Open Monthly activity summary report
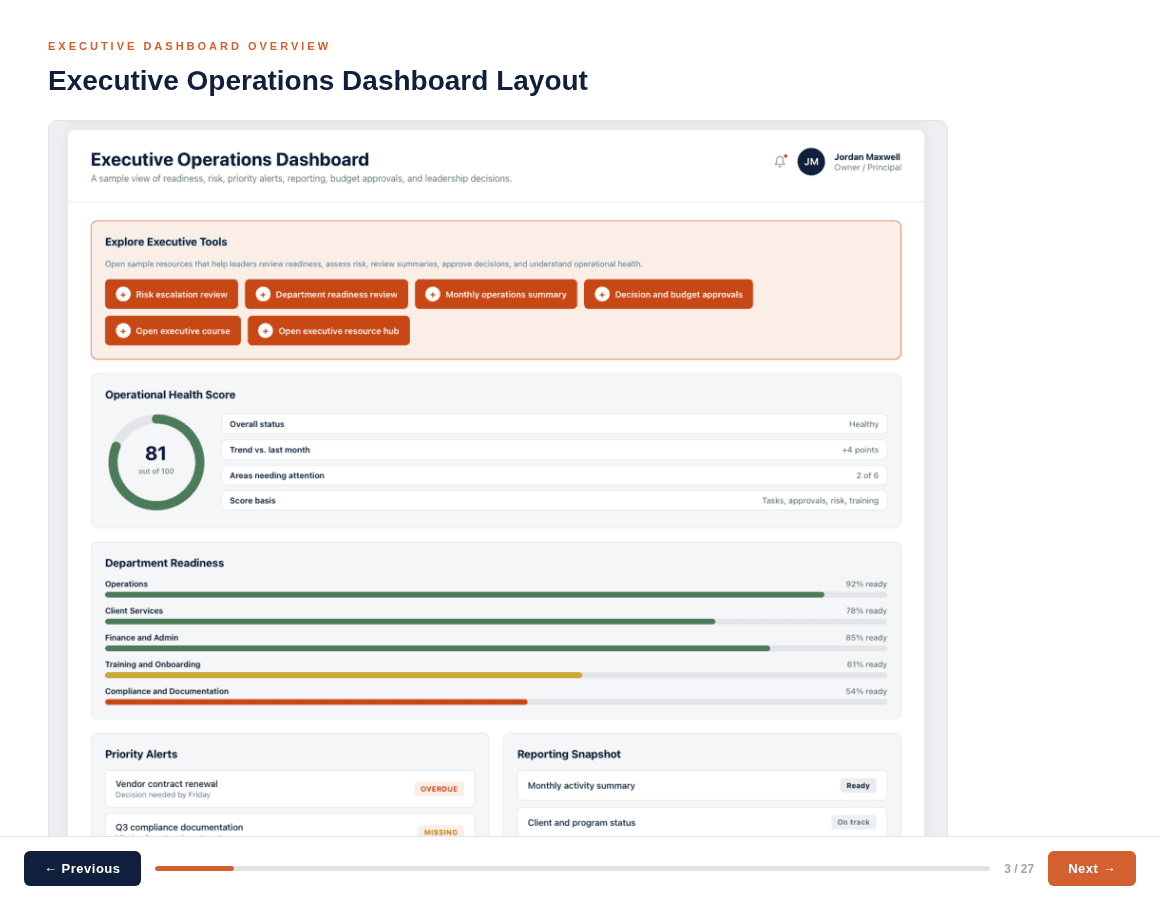Image resolution: width=1160 pixels, height=900 pixels. [x=702, y=785]
